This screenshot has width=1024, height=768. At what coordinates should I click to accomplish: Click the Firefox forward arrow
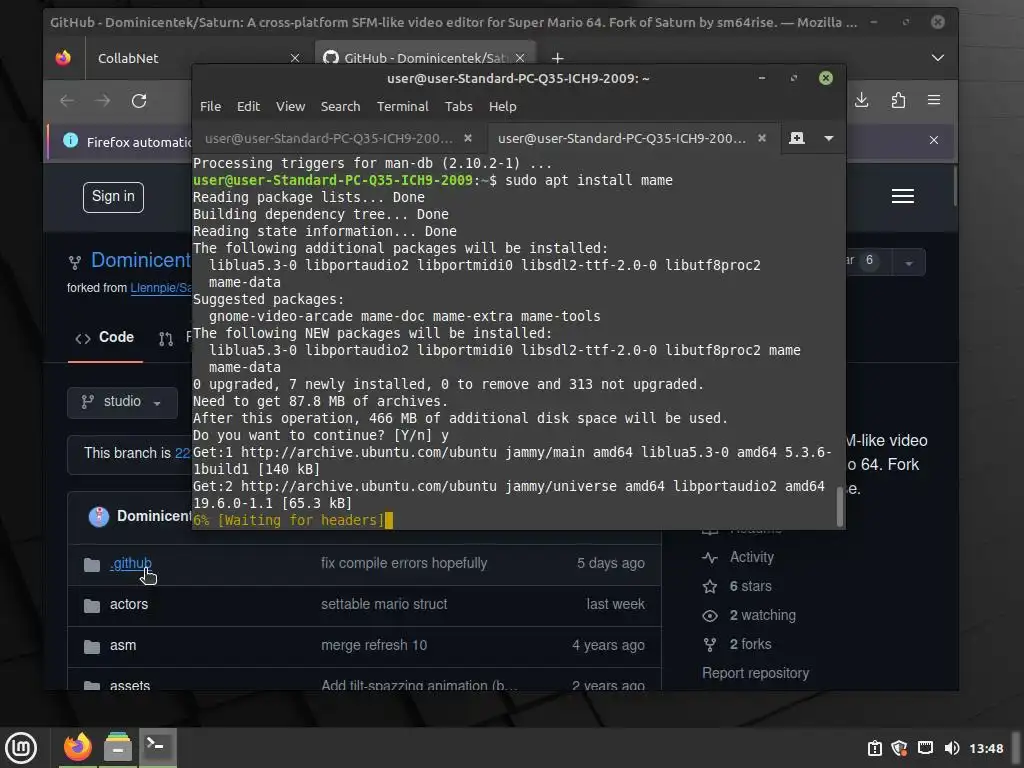pyautogui.click(x=103, y=101)
